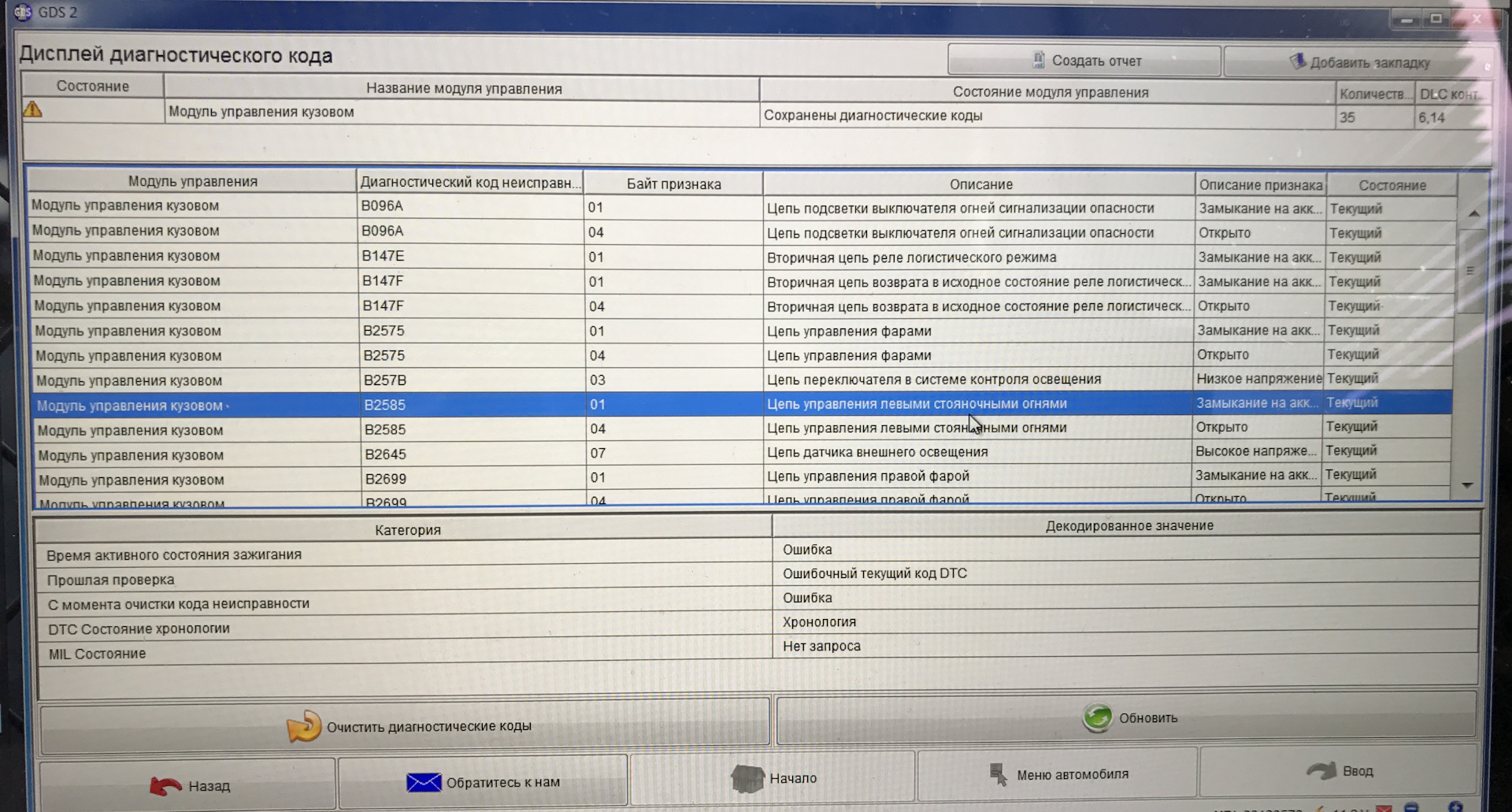Click the Создать отчет button
1512x812 pixels.
pyautogui.click(x=1084, y=61)
